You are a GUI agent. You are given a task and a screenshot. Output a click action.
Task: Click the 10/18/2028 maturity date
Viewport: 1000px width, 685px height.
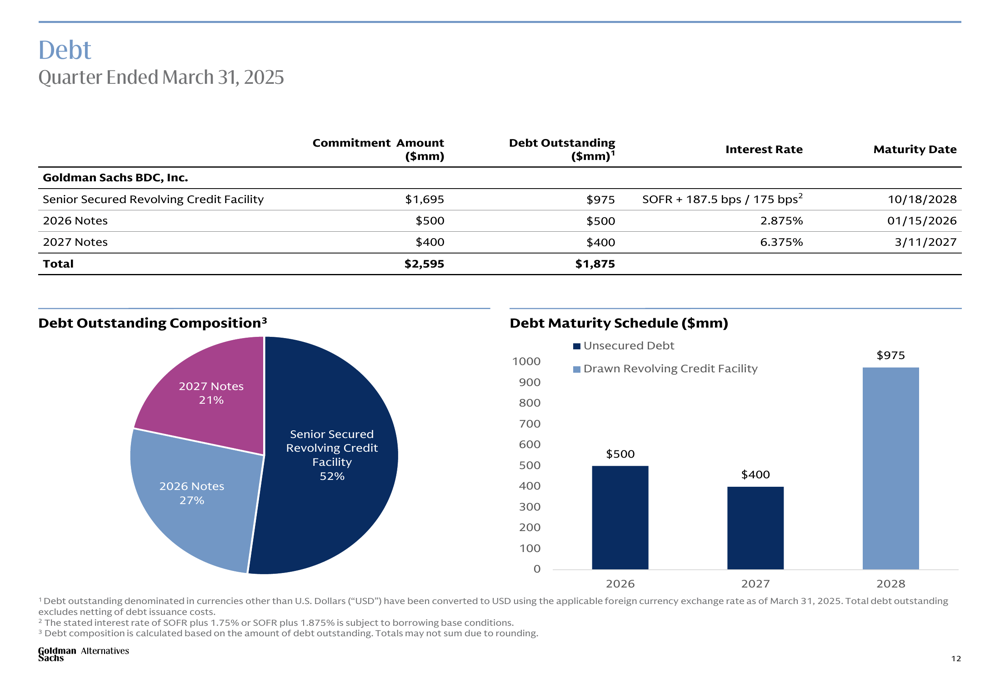(922, 200)
